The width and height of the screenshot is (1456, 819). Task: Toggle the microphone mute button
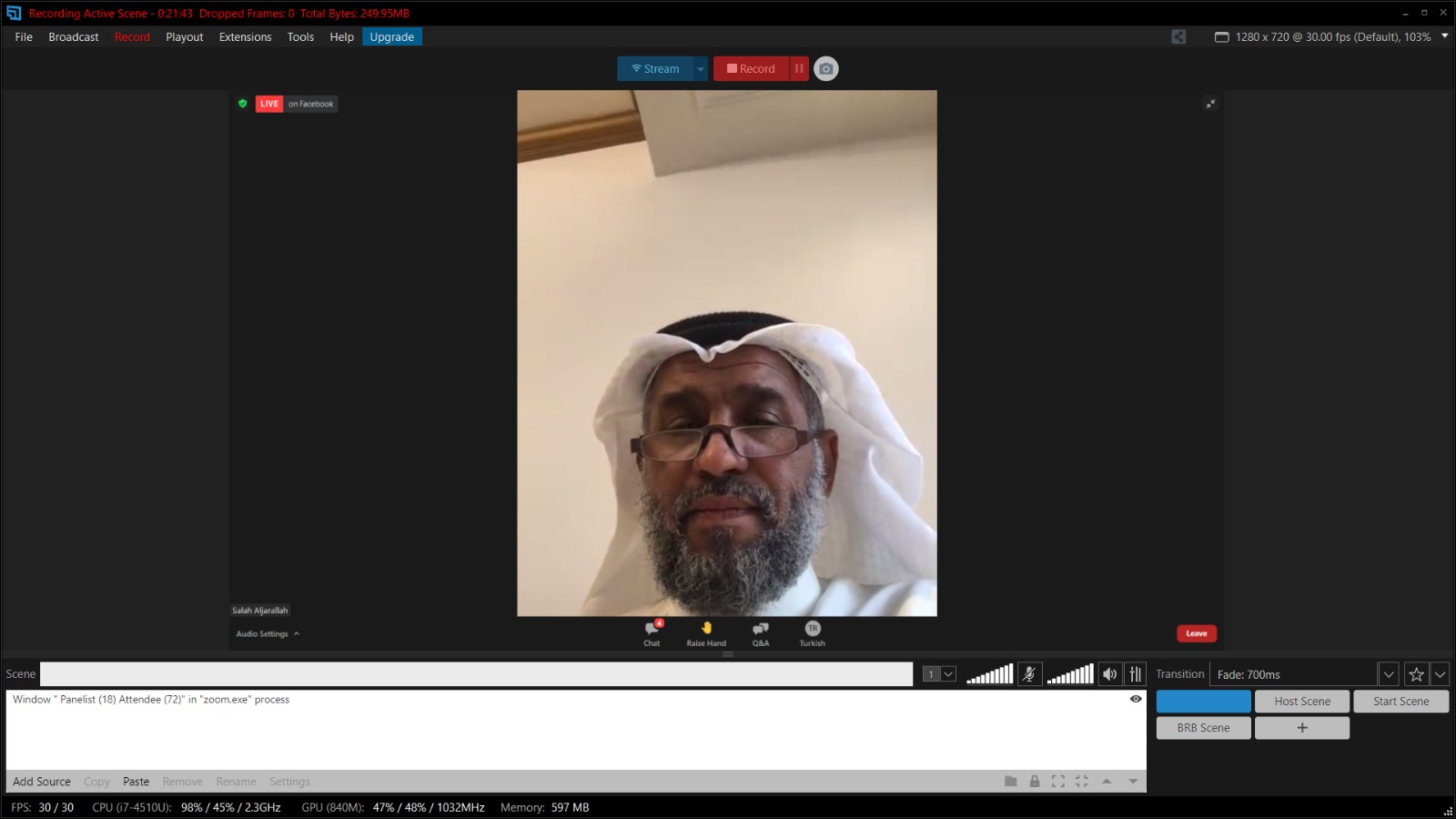click(x=1029, y=674)
